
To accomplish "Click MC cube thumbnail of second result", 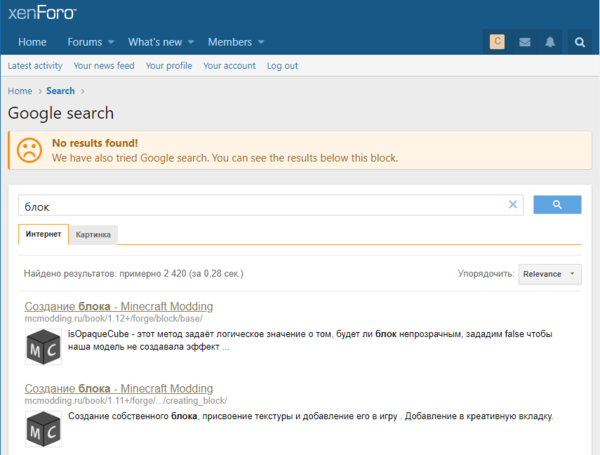I will pyautogui.click(x=43, y=429).
